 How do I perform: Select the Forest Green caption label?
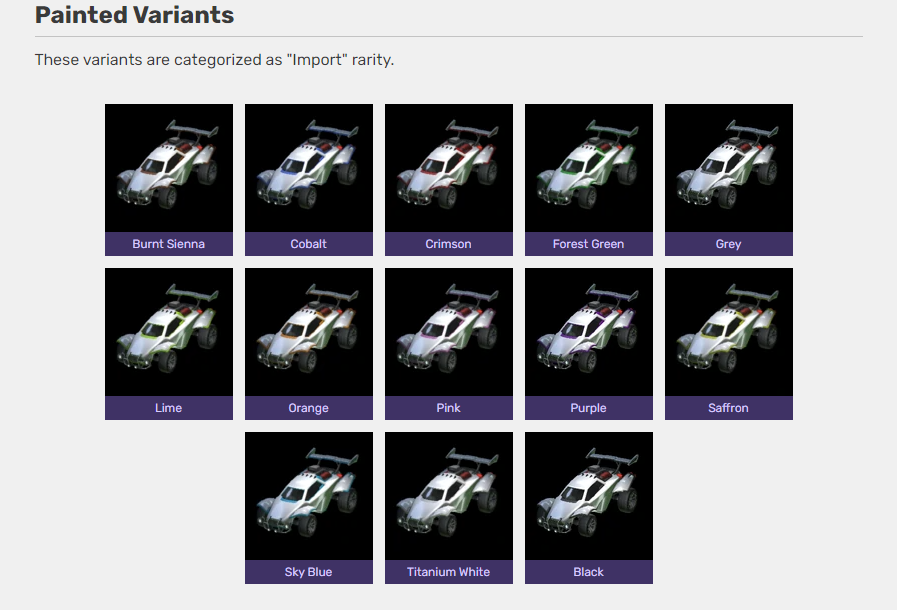pyautogui.click(x=588, y=244)
